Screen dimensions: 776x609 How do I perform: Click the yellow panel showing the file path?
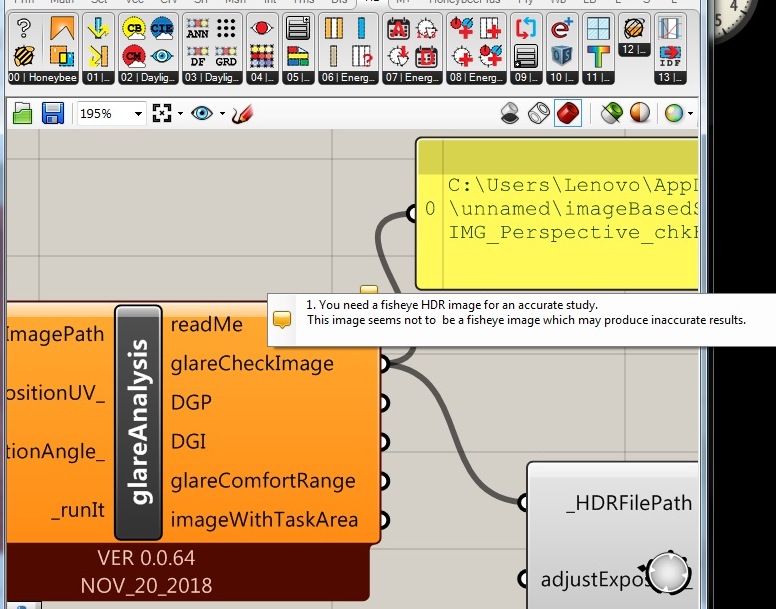point(557,214)
